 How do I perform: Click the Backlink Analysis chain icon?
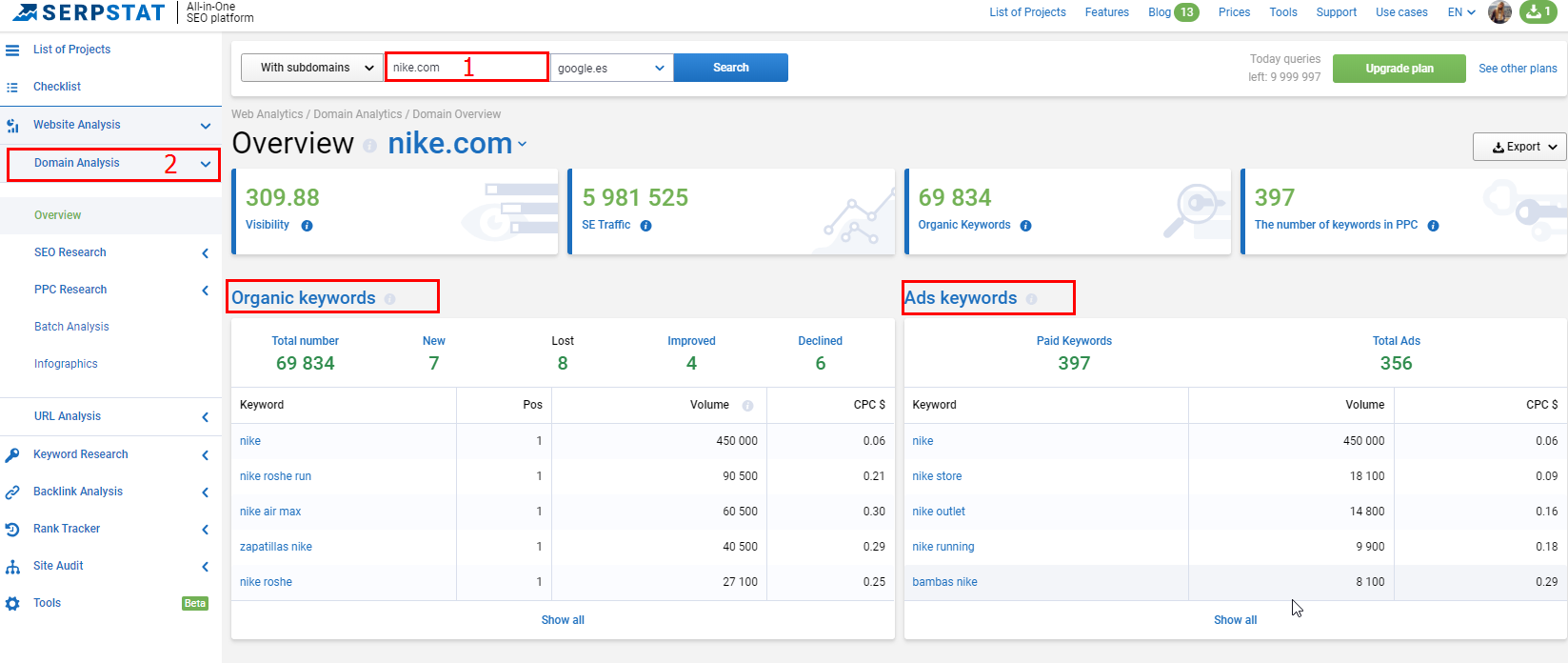pos(12,492)
